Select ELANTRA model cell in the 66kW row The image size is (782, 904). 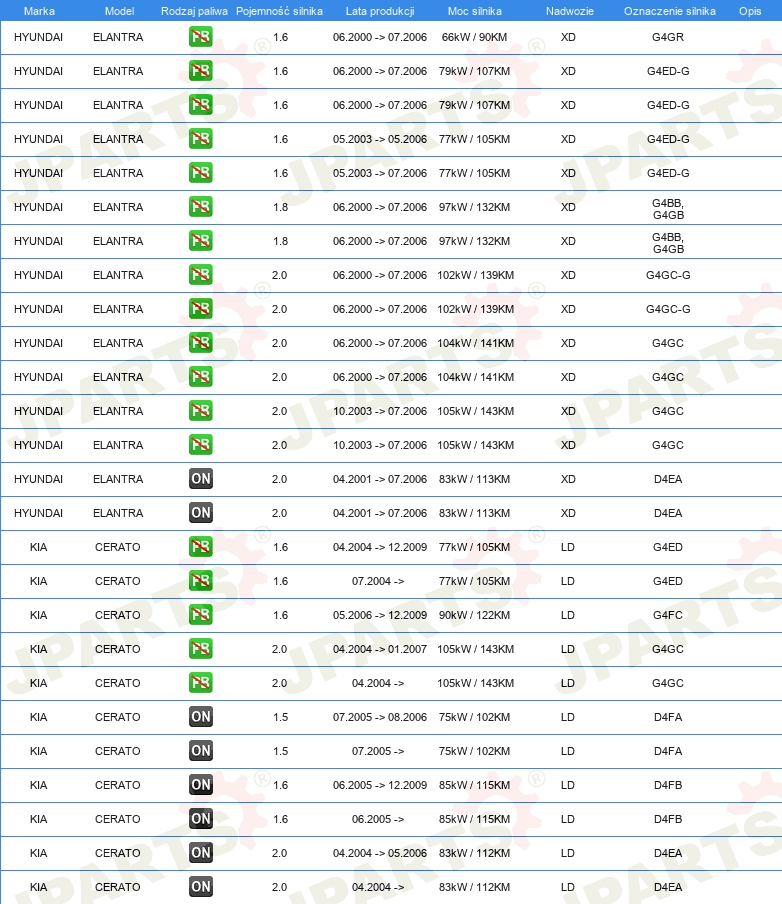118,37
